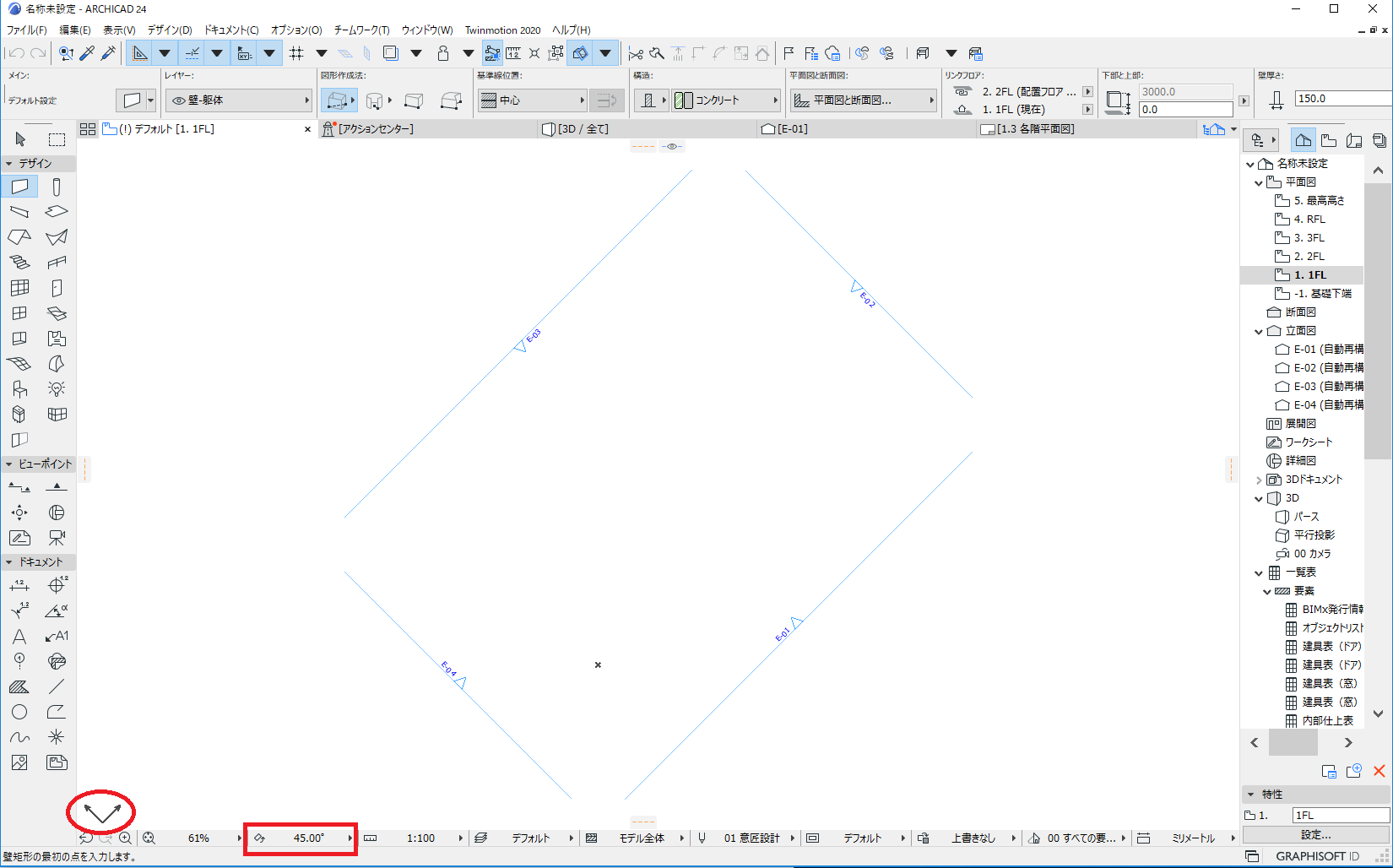The image size is (1393, 868).
Task: Select the Circle drawing tool
Action: click(x=19, y=712)
